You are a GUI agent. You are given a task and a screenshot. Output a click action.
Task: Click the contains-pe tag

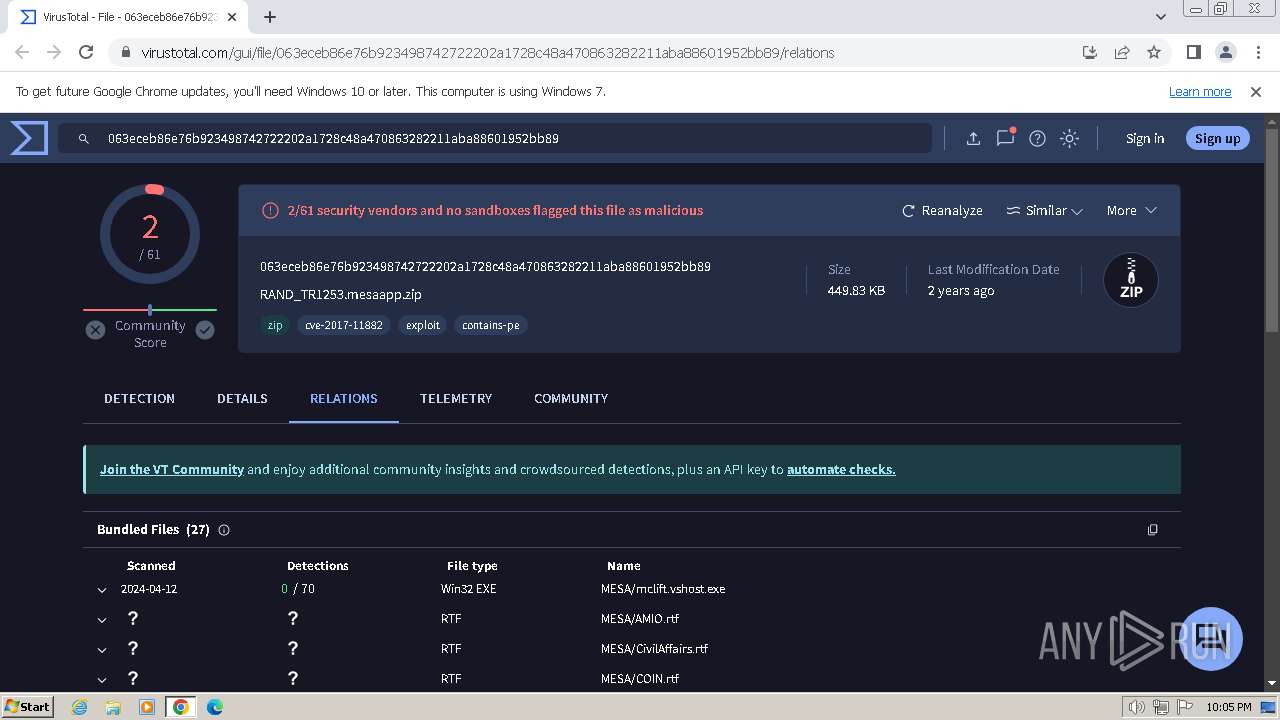(491, 325)
